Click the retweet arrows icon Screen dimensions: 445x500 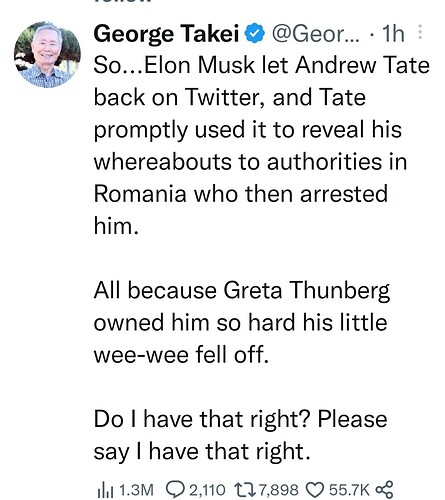point(245,490)
